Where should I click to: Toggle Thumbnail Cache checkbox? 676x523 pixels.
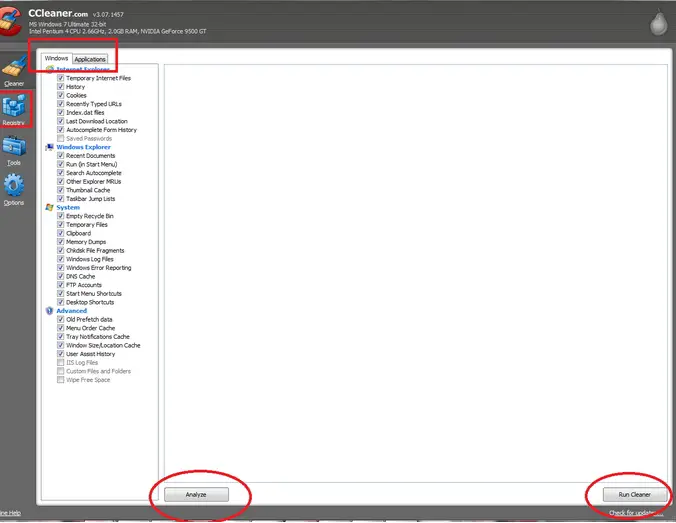pos(61,190)
